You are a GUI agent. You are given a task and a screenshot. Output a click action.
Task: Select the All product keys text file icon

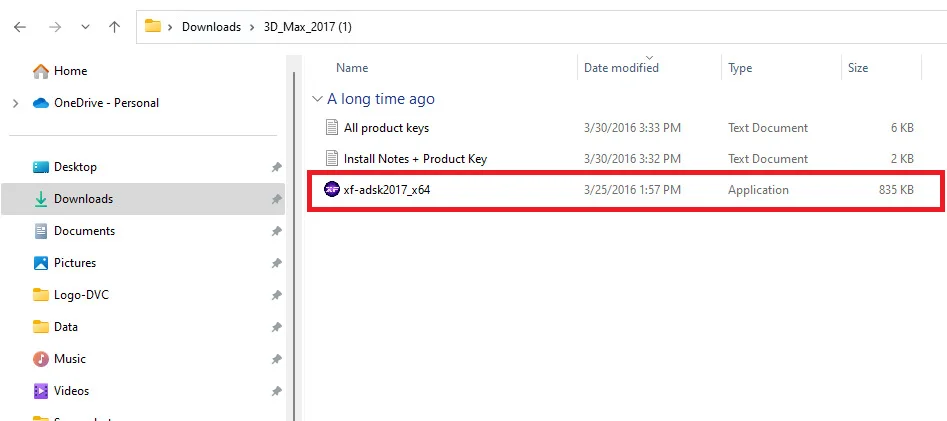pos(332,127)
